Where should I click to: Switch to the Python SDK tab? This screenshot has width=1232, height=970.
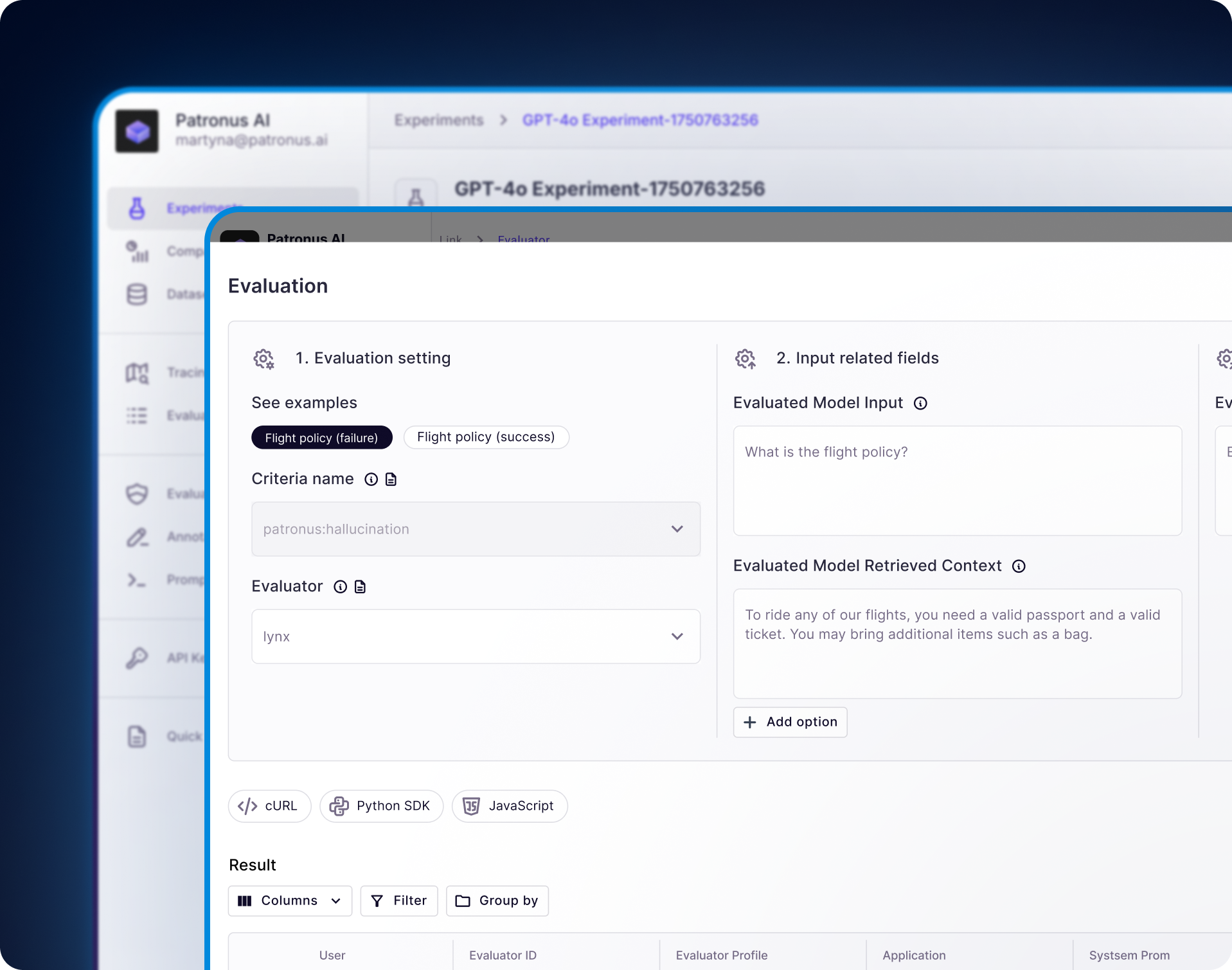(381, 806)
